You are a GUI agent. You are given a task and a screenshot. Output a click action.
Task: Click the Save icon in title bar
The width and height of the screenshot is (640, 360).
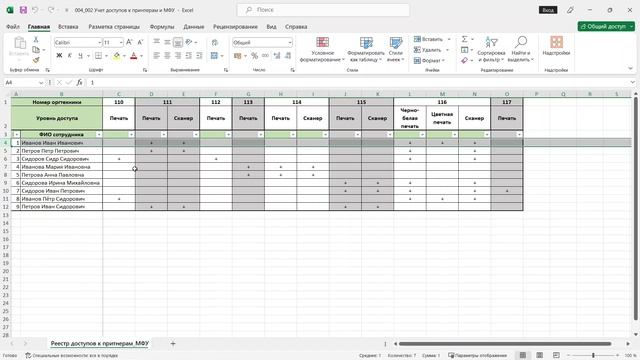(x=23, y=10)
